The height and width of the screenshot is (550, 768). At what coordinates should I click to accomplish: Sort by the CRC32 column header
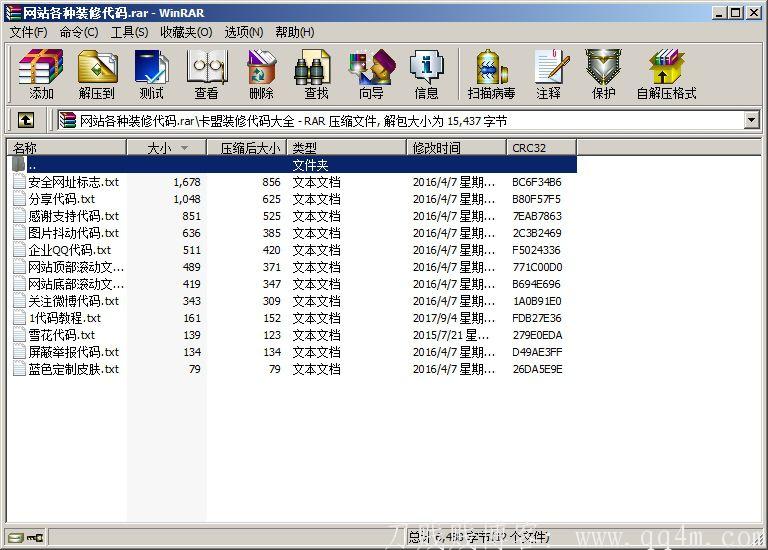pyautogui.click(x=542, y=147)
